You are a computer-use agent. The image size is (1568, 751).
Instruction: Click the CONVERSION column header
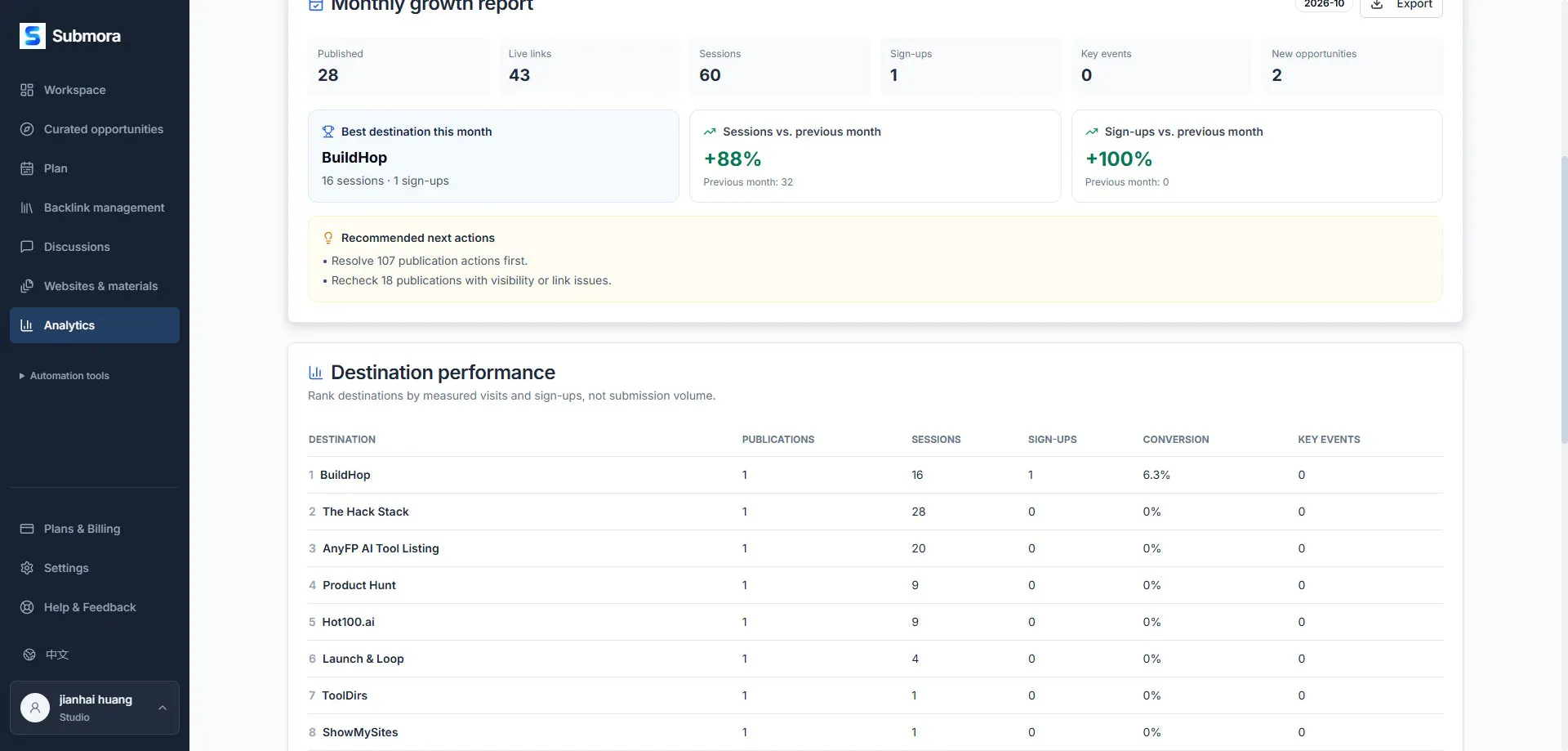tap(1175, 440)
